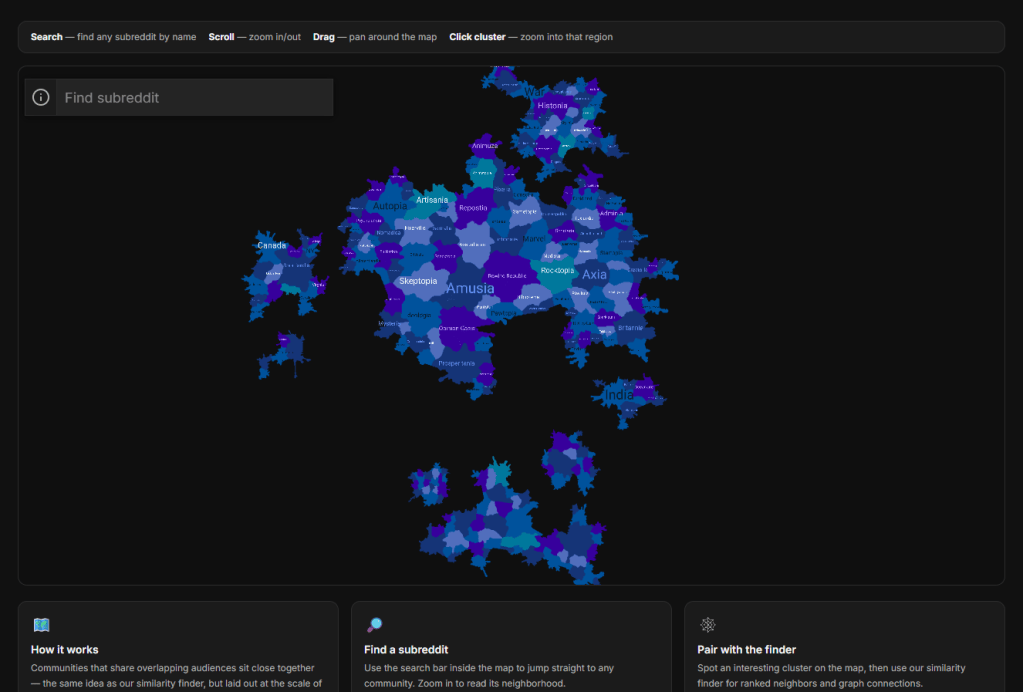Click the Autopia cluster label
1023x692 pixels.
click(x=389, y=206)
